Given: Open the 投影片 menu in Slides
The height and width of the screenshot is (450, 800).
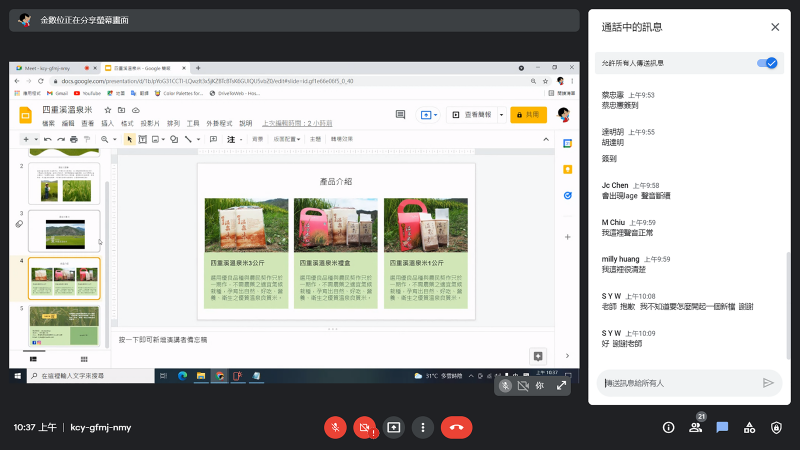Looking at the screenshot, I should (x=150, y=123).
